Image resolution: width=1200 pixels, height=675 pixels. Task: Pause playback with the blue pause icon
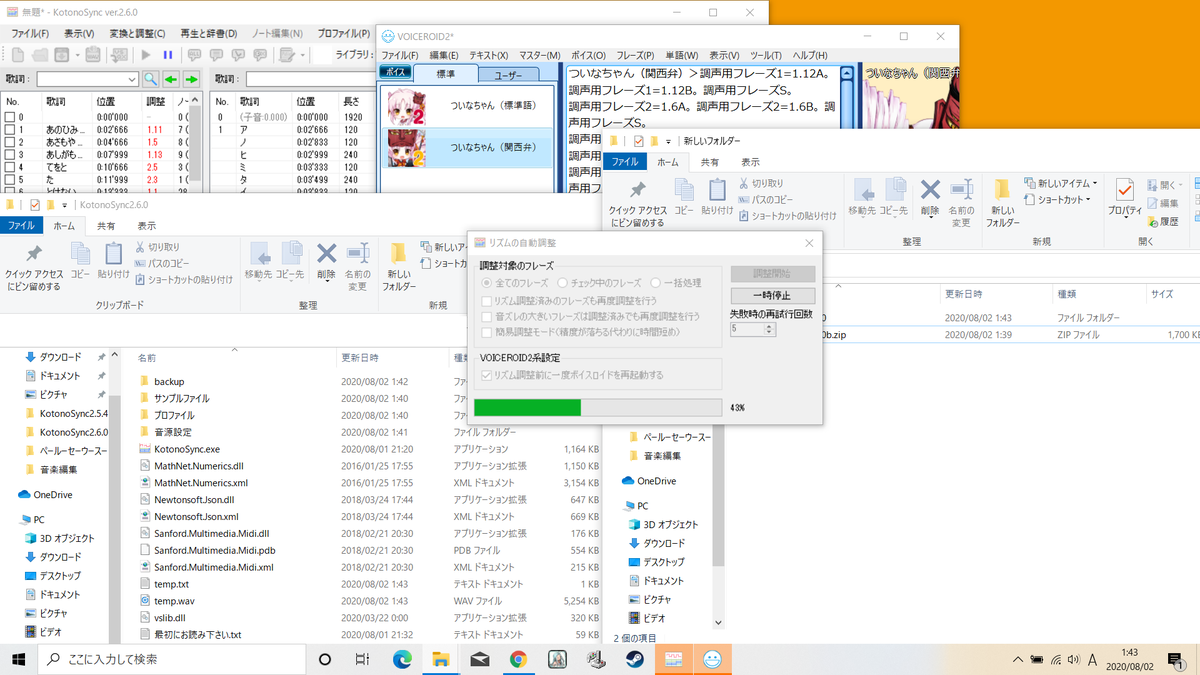(x=167, y=55)
